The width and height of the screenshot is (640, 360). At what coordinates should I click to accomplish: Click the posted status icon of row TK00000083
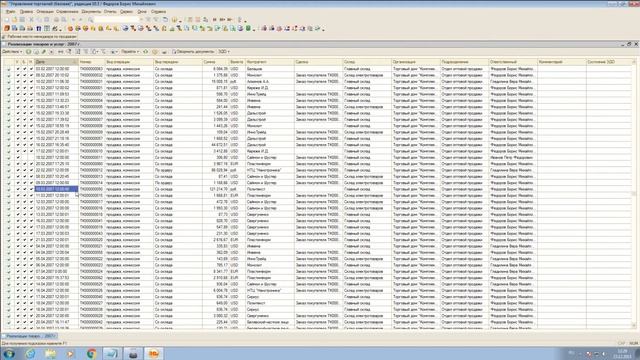(9, 69)
